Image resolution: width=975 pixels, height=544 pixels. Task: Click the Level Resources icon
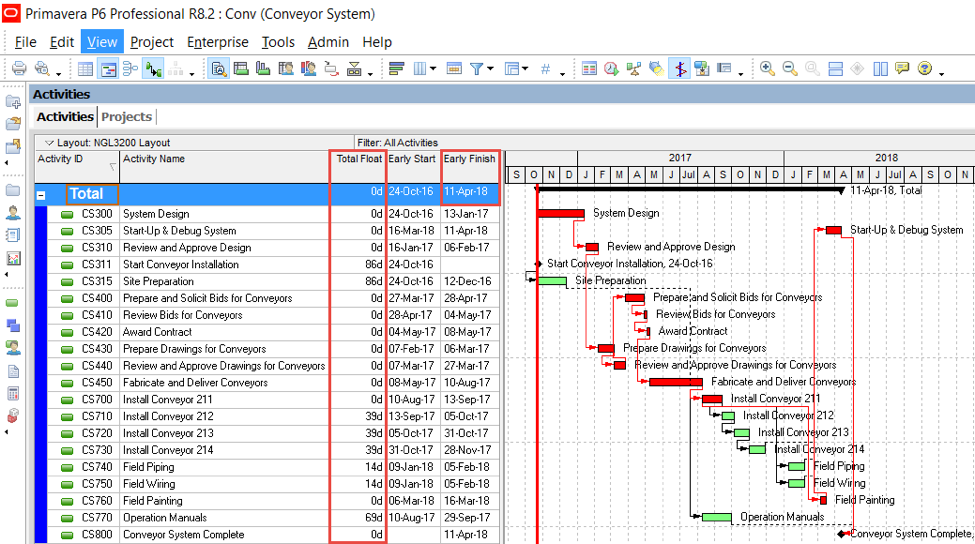point(634,68)
